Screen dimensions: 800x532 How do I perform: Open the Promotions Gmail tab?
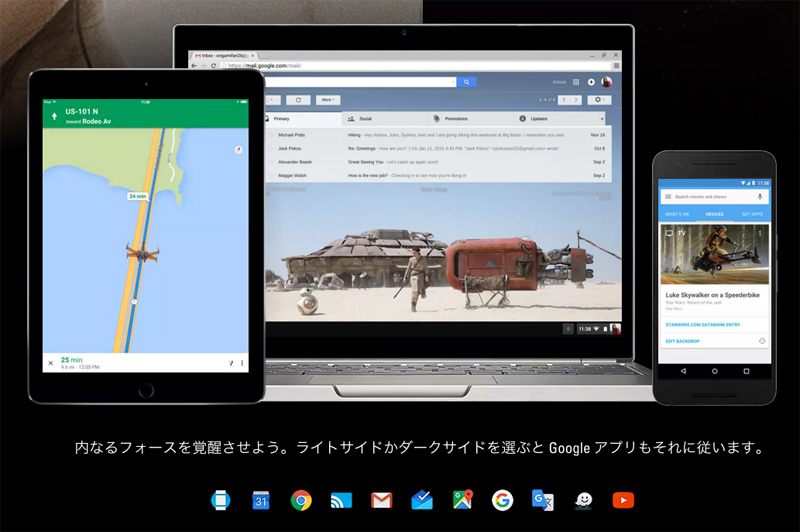point(470,119)
